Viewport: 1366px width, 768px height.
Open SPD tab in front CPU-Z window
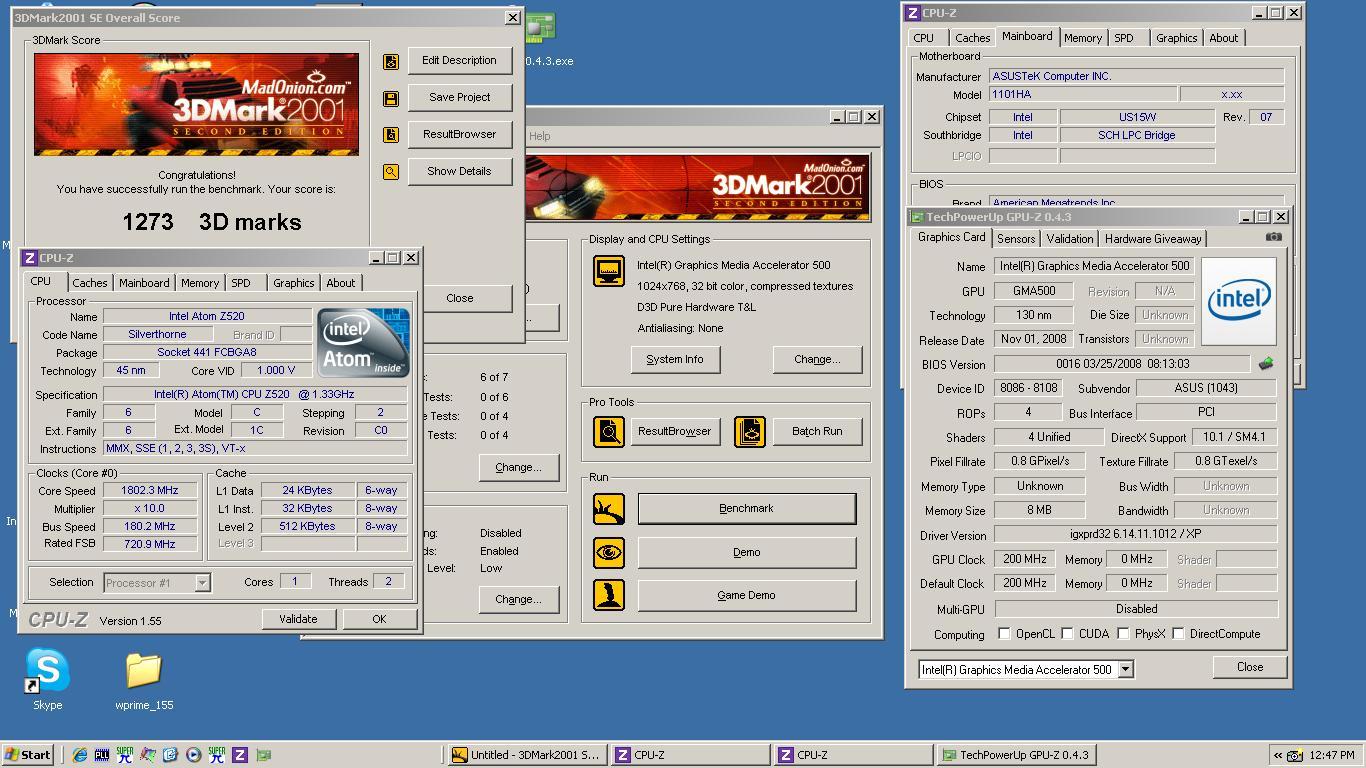tap(241, 283)
